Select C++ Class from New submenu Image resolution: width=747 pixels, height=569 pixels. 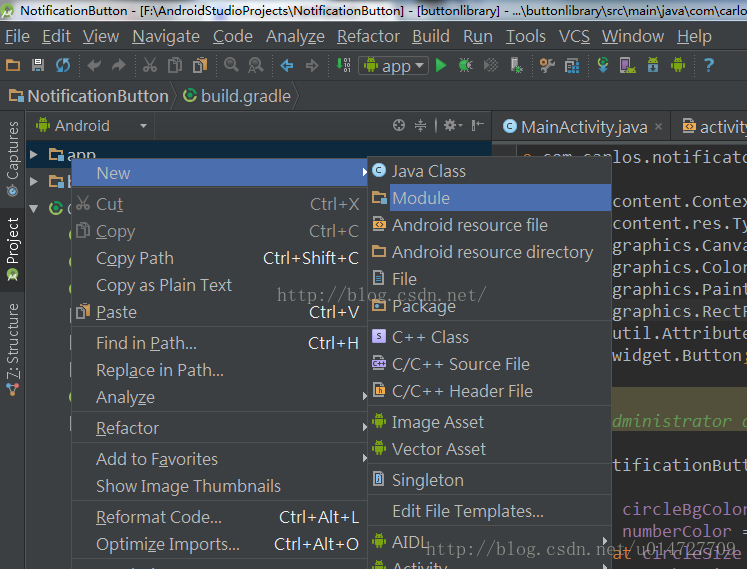[490, 337]
